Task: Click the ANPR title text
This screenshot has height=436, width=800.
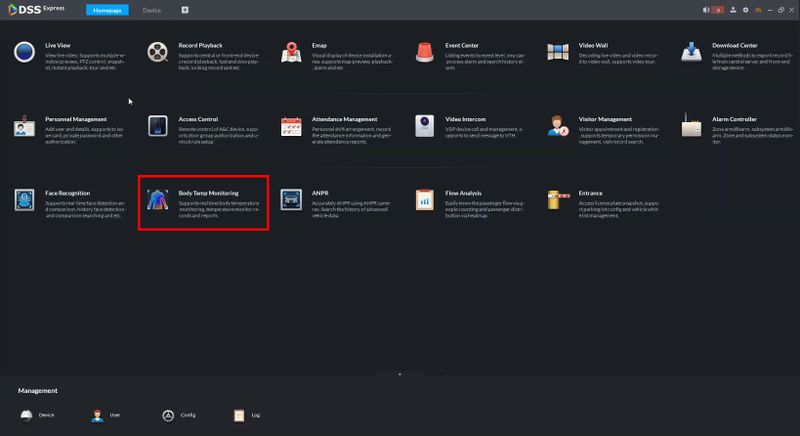Action: coord(320,193)
